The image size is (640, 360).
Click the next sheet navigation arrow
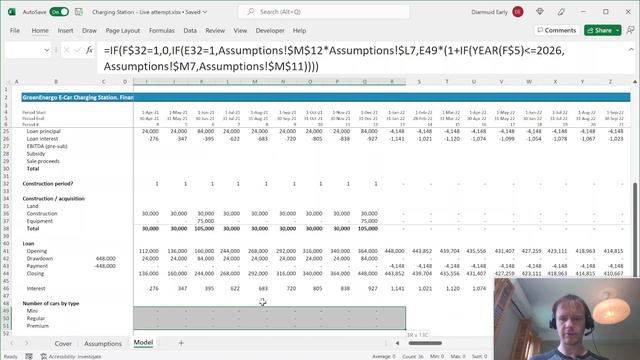pyautogui.click(x=27, y=343)
